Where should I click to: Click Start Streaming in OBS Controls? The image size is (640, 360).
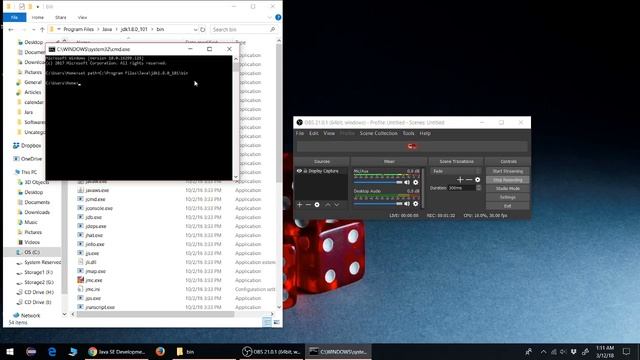pyautogui.click(x=508, y=171)
